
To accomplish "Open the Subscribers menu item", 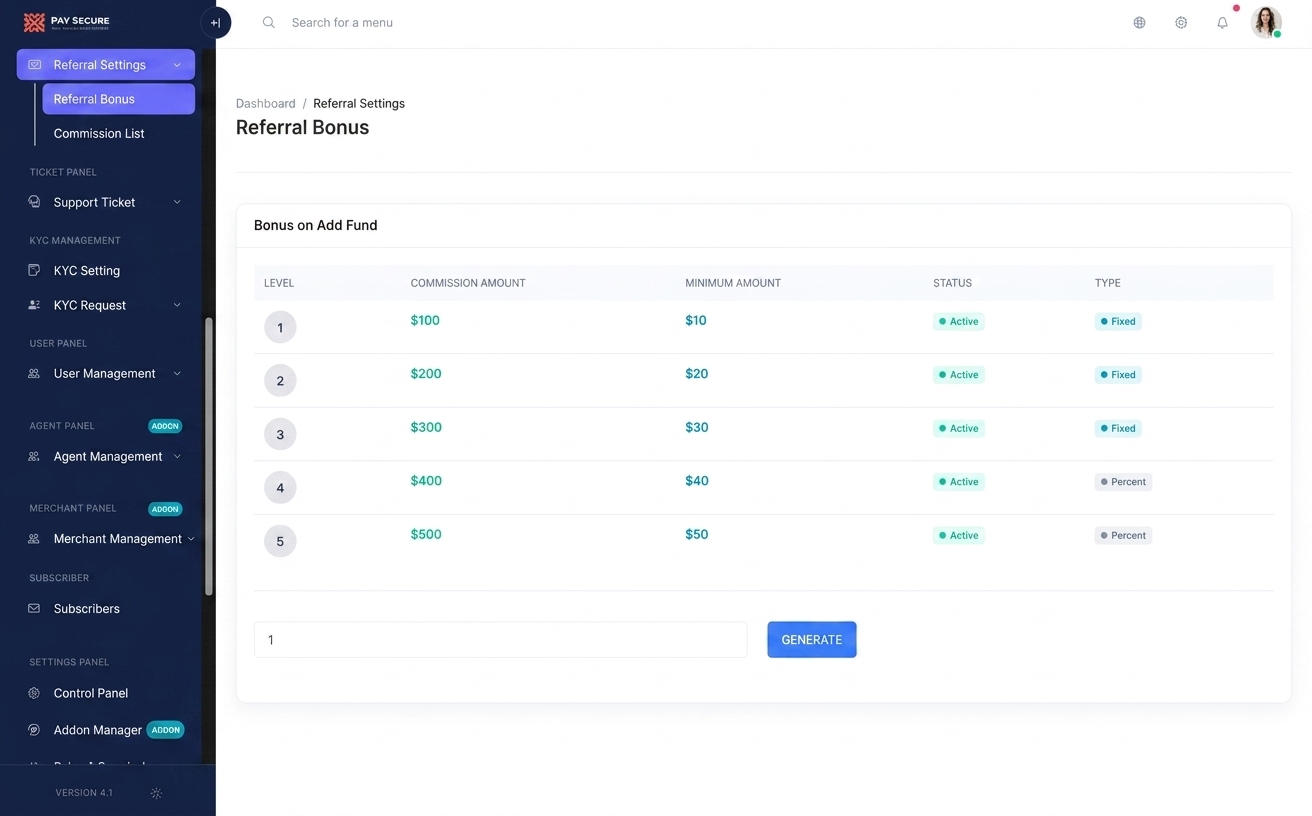I will click(x=87, y=609).
